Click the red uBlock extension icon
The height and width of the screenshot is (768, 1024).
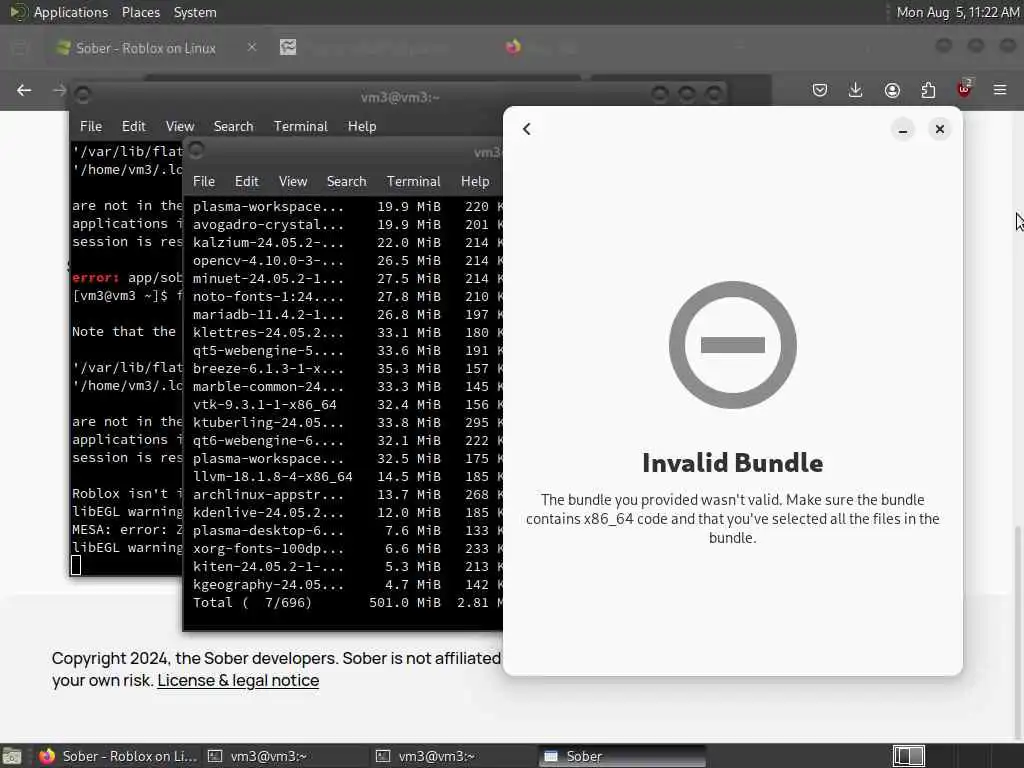964,89
